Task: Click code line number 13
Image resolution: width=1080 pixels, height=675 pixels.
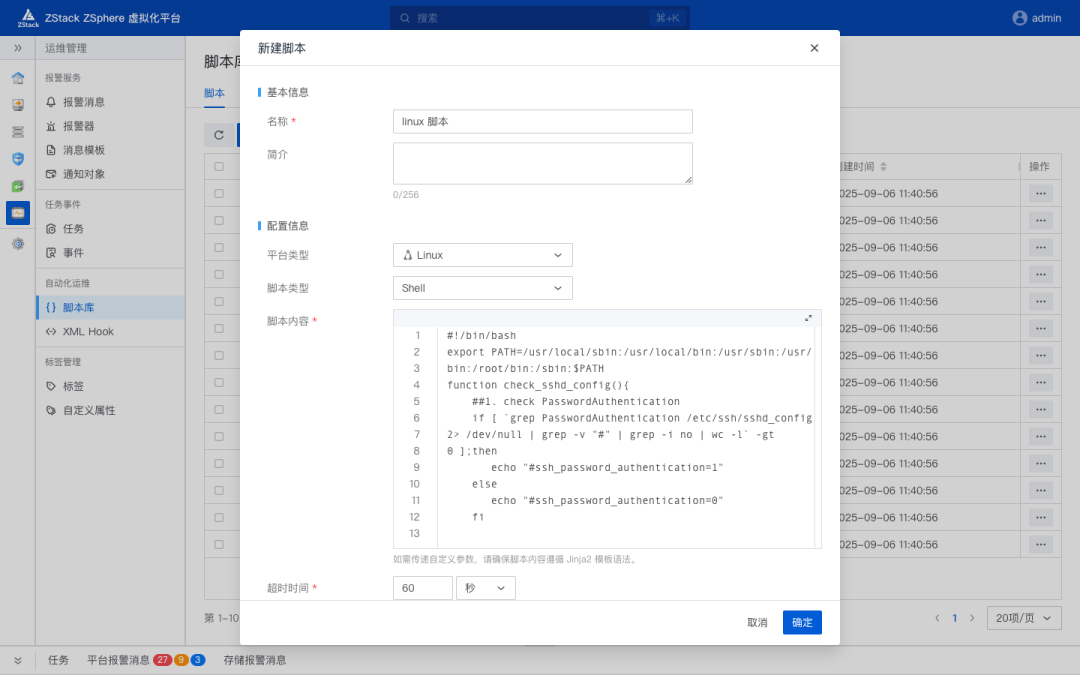Action: click(x=414, y=533)
